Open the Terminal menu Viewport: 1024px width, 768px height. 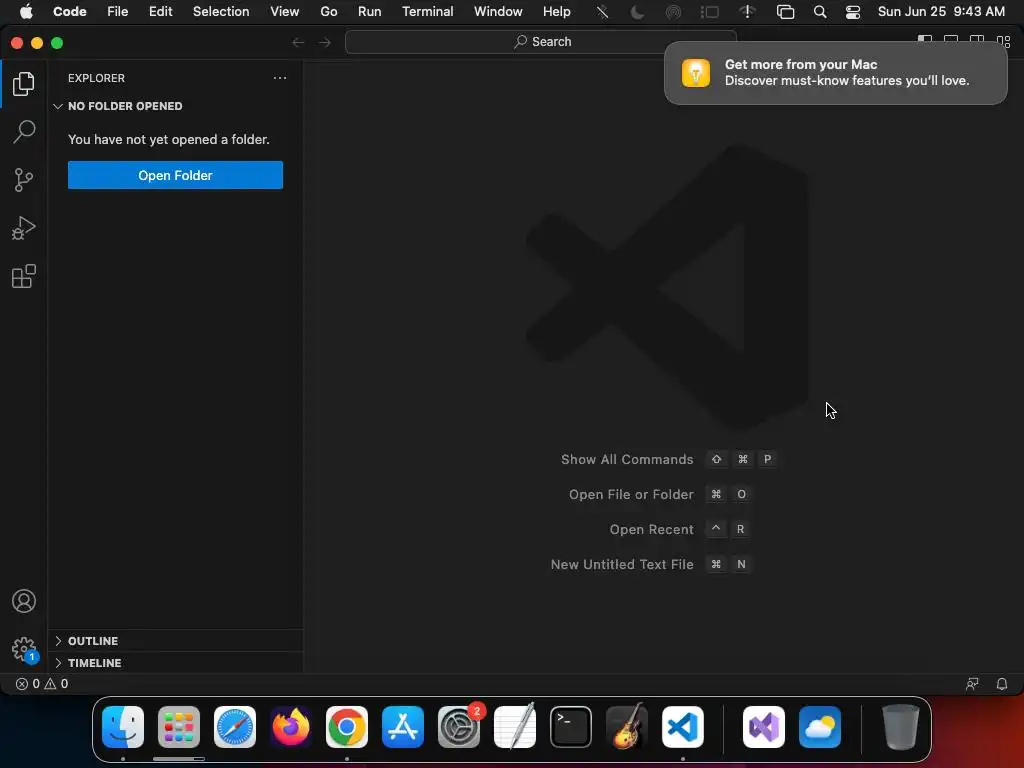(428, 11)
